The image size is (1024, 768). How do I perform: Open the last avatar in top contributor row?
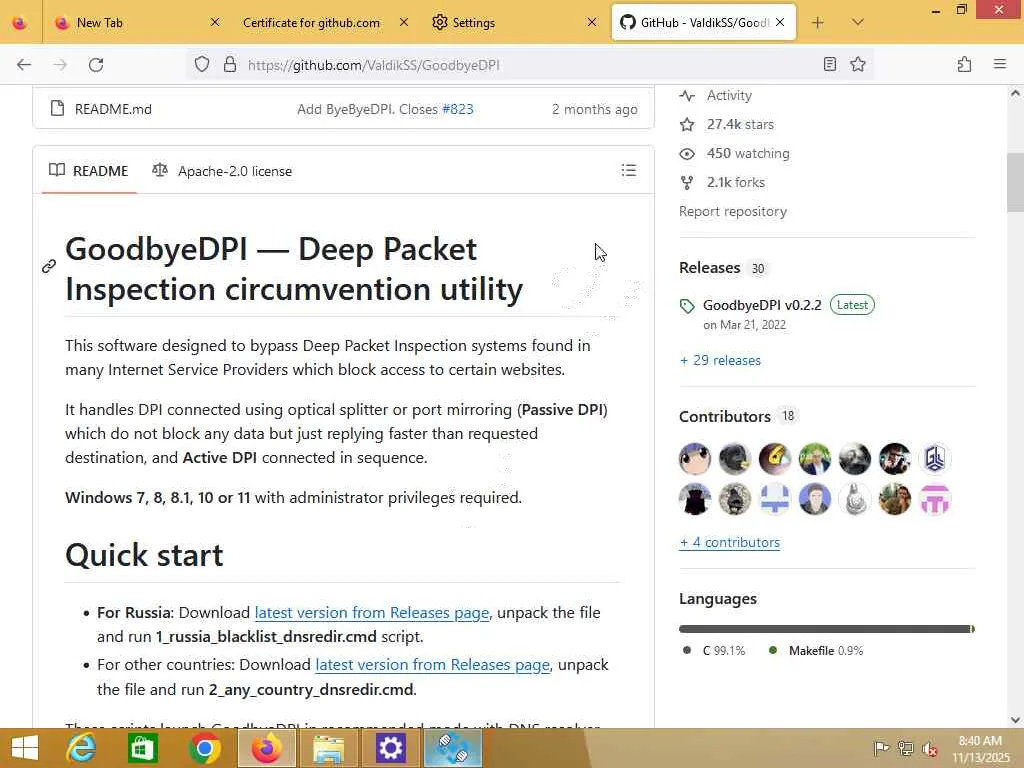[x=935, y=458]
